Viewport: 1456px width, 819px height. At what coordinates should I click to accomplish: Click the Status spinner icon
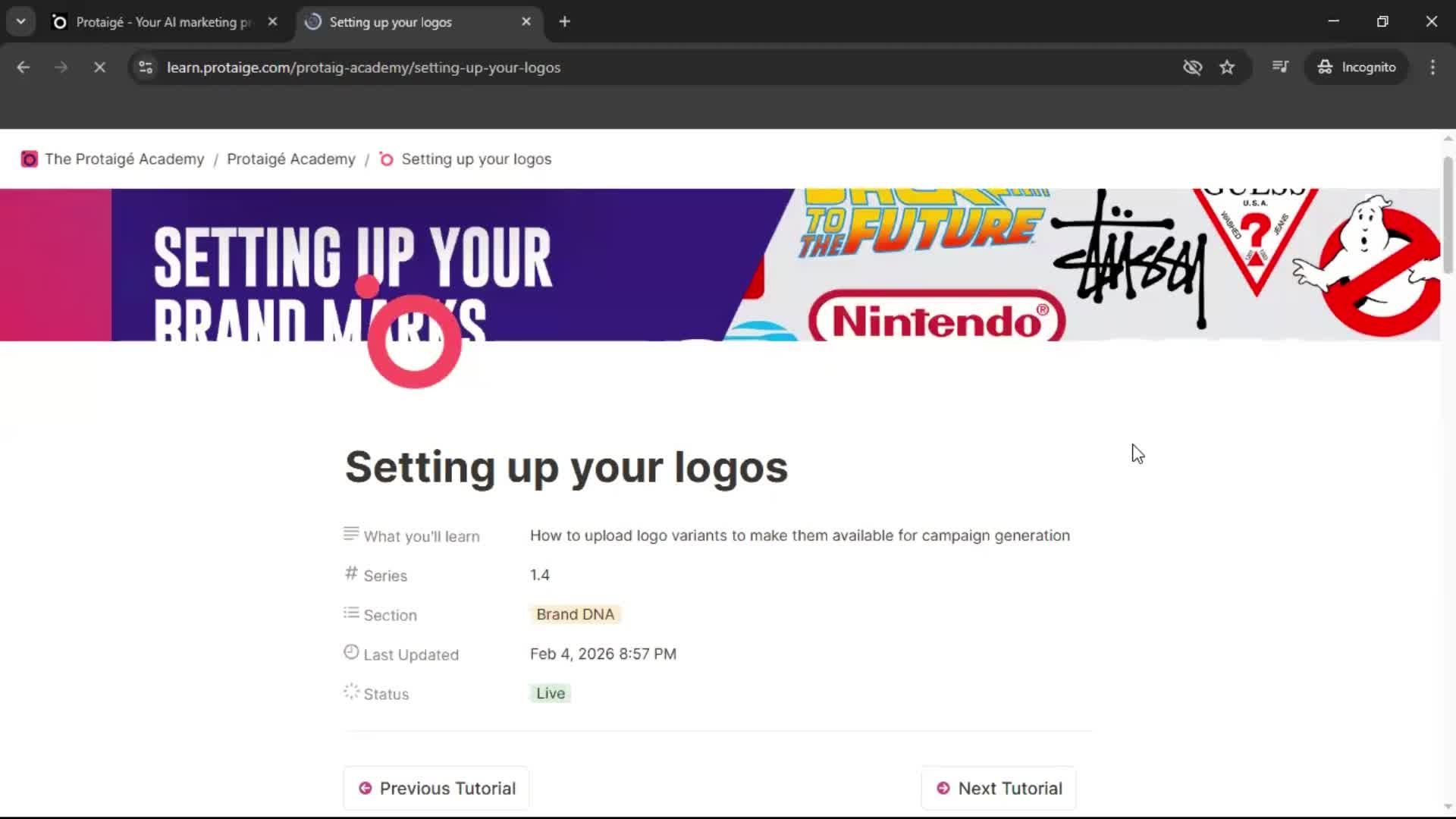[350, 691]
